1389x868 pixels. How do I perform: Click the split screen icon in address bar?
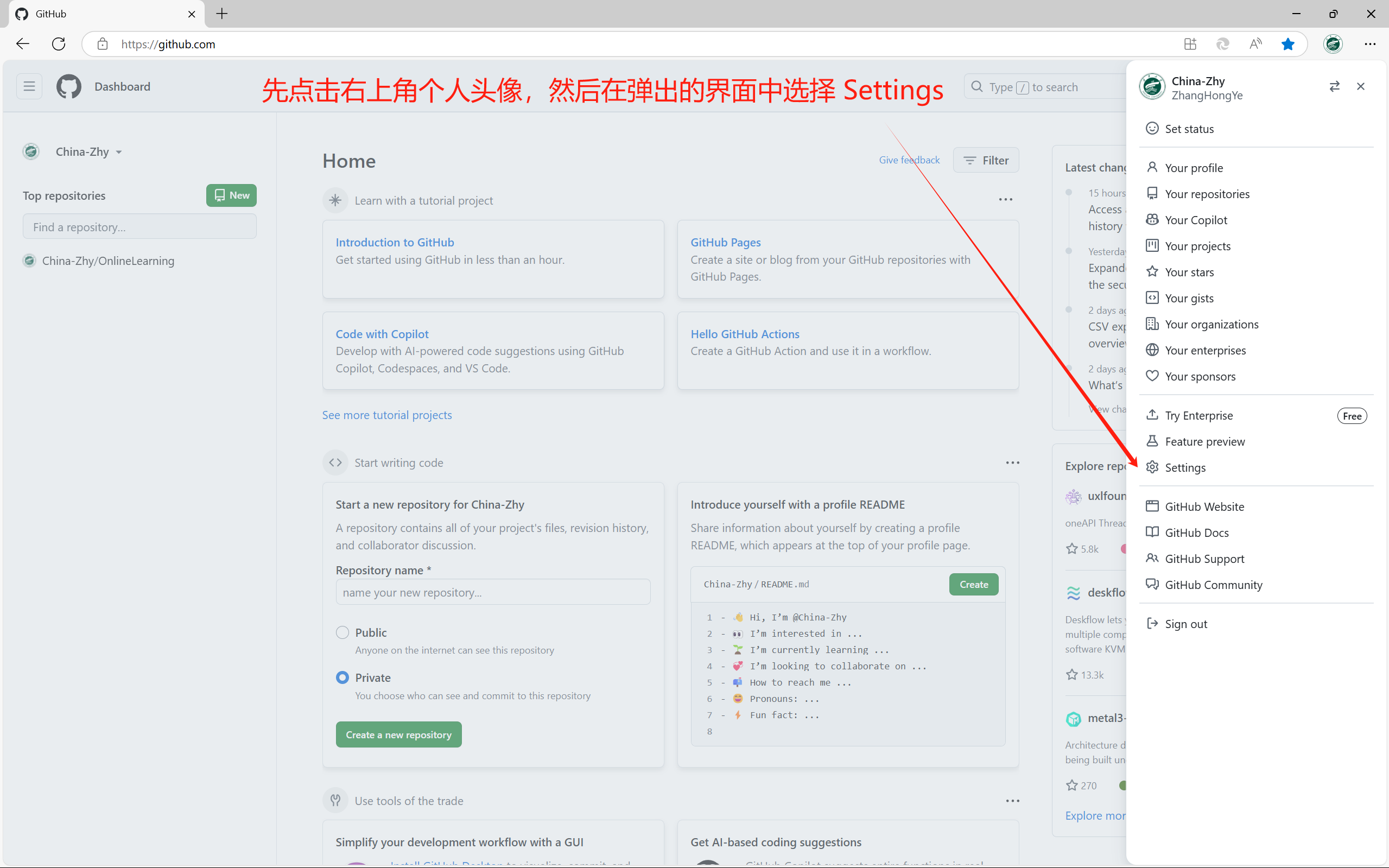(x=1190, y=44)
